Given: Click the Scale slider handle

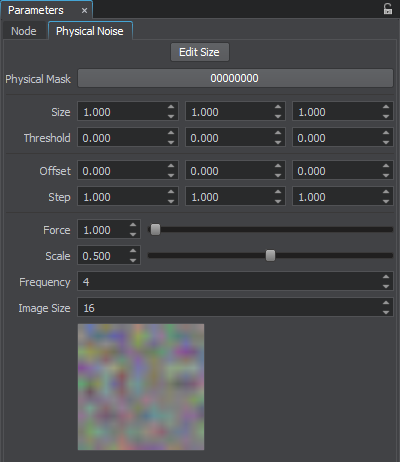Looking at the screenshot, I should [270, 256].
